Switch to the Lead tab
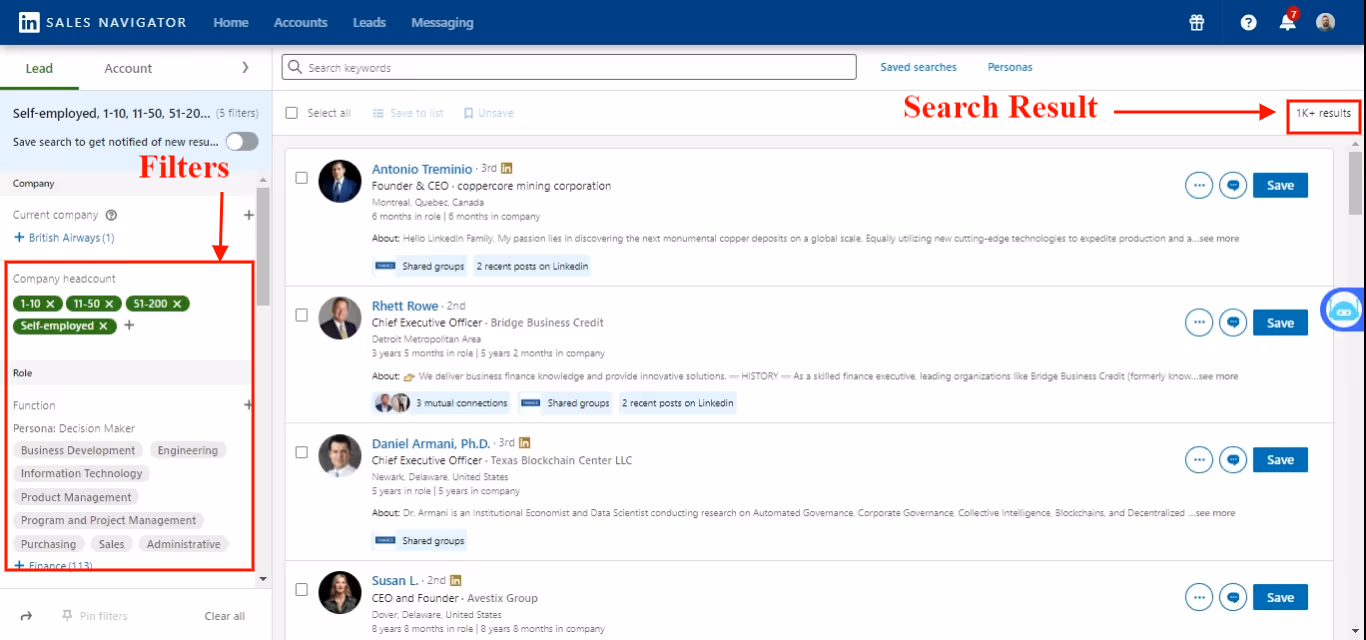The height and width of the screenshot is (640, 1366). click(x=38, y=68)
